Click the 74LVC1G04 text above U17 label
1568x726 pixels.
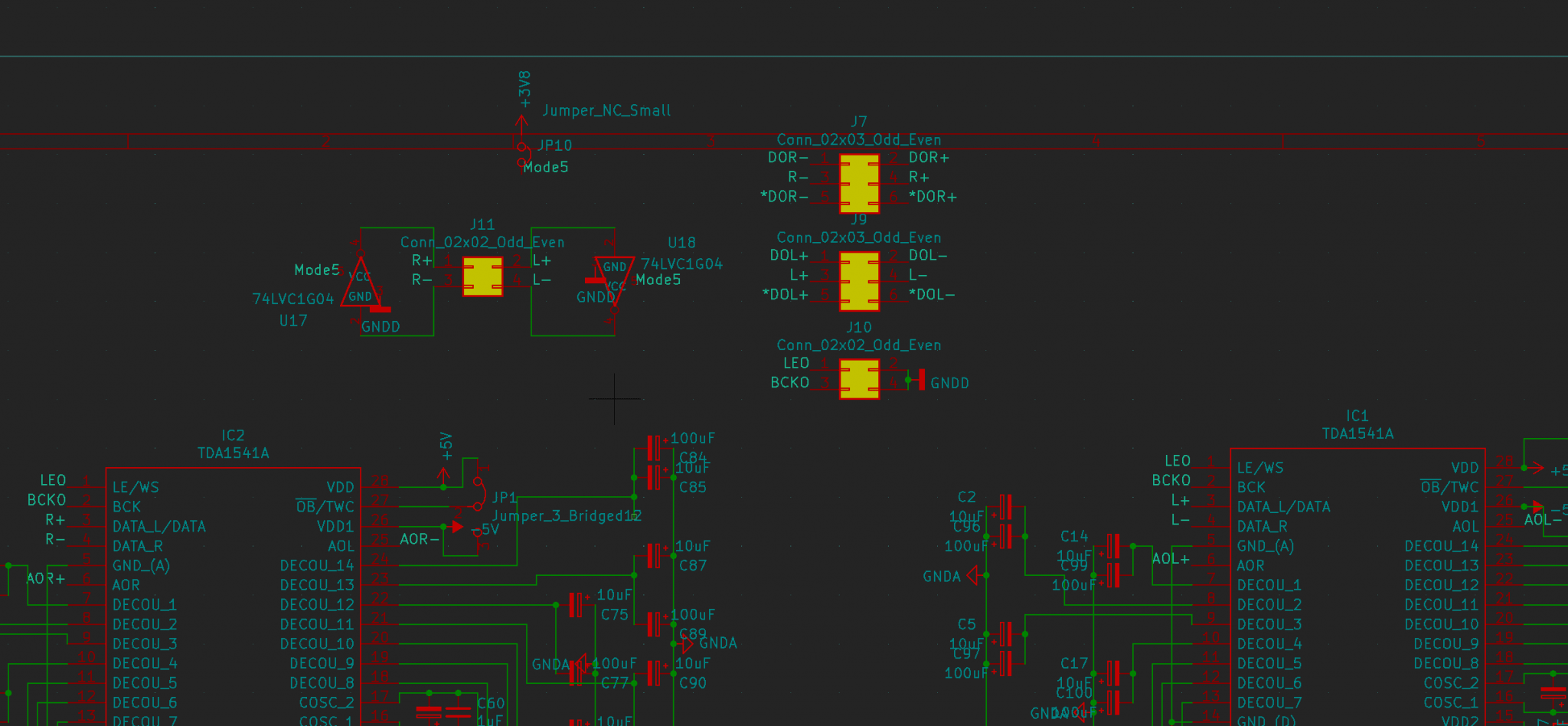click(293, 299)
